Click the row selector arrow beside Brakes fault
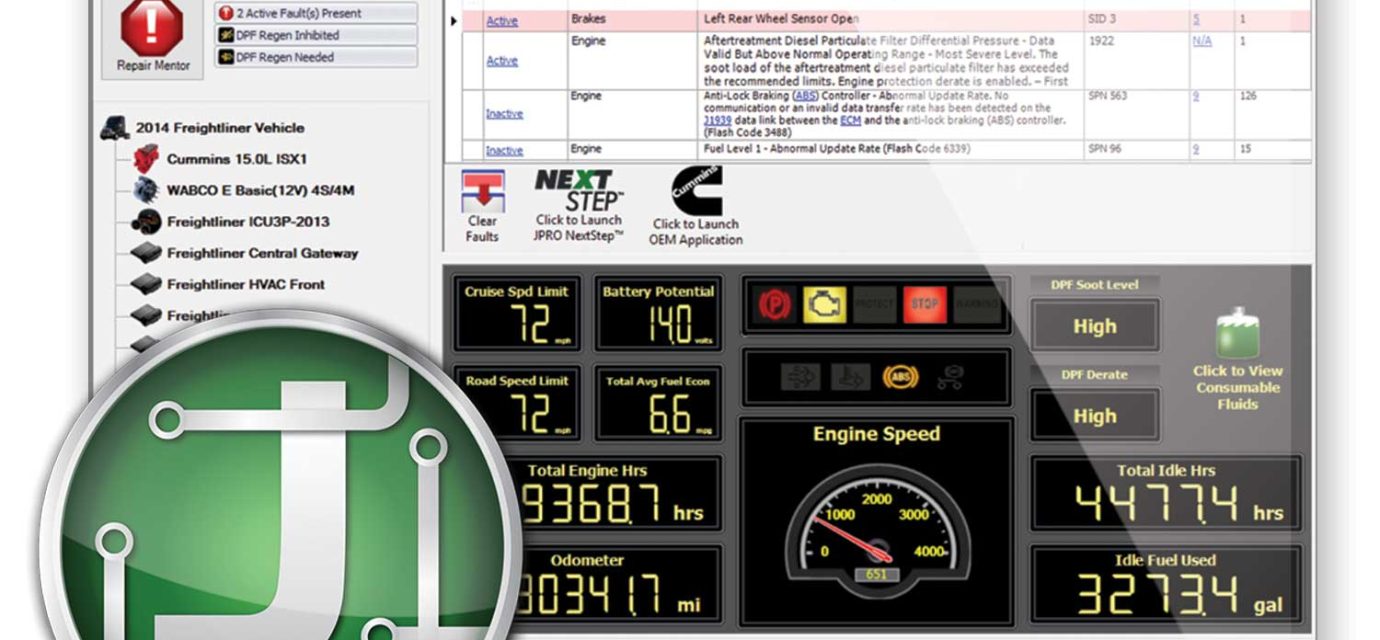The height and width of the screenshot is (640, 1380). (x=454, y=20)
